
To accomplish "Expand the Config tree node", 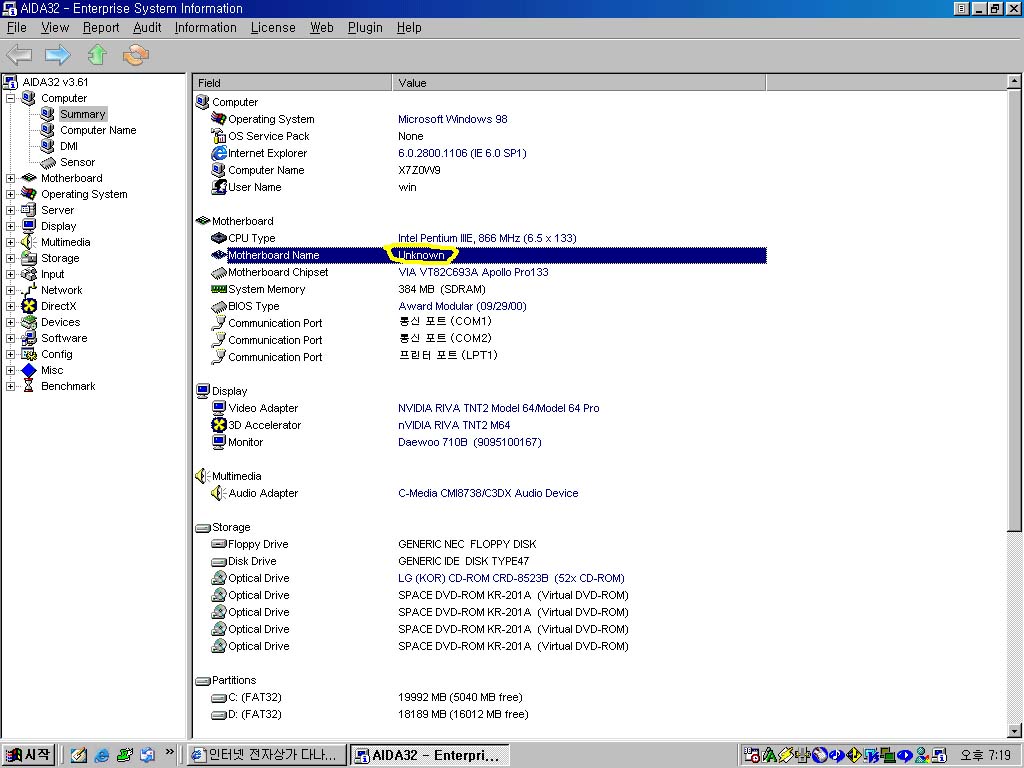I will (x=10, y=355).
